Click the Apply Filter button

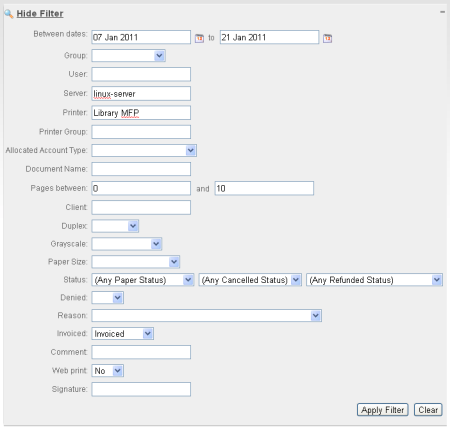(383, 410)
